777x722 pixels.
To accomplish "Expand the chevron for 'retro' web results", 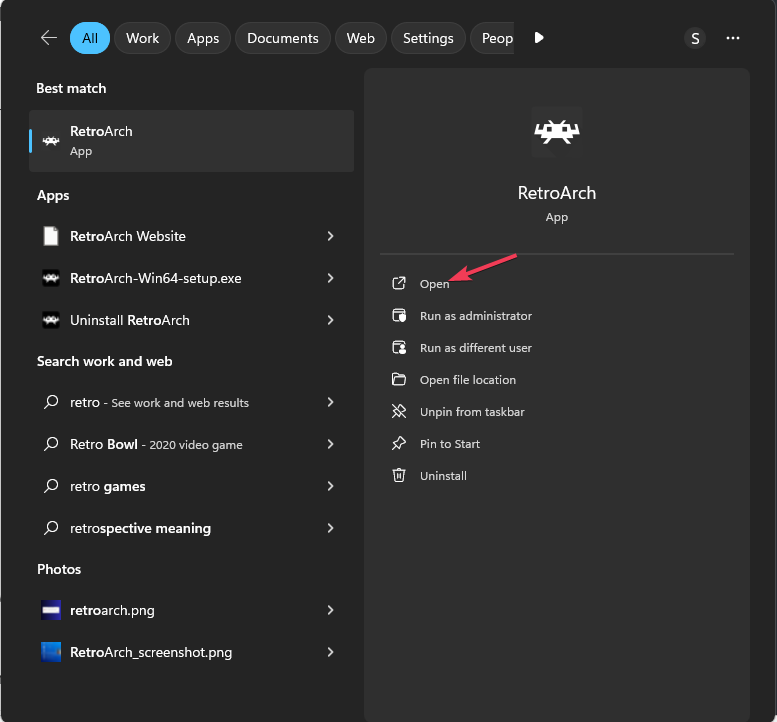I will (331, 402).
